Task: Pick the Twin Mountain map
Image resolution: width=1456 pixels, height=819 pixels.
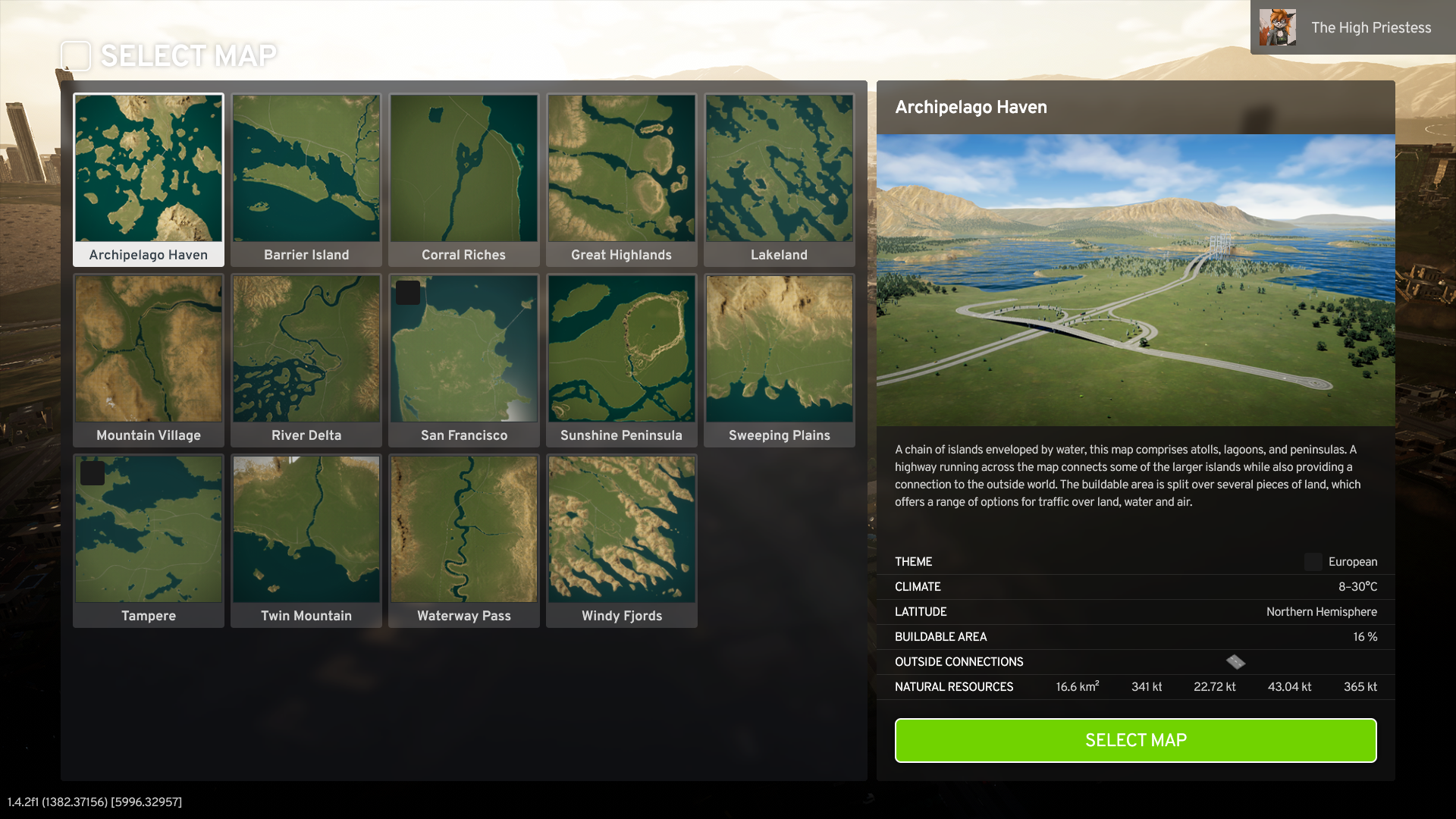Action: coord(306,541)
